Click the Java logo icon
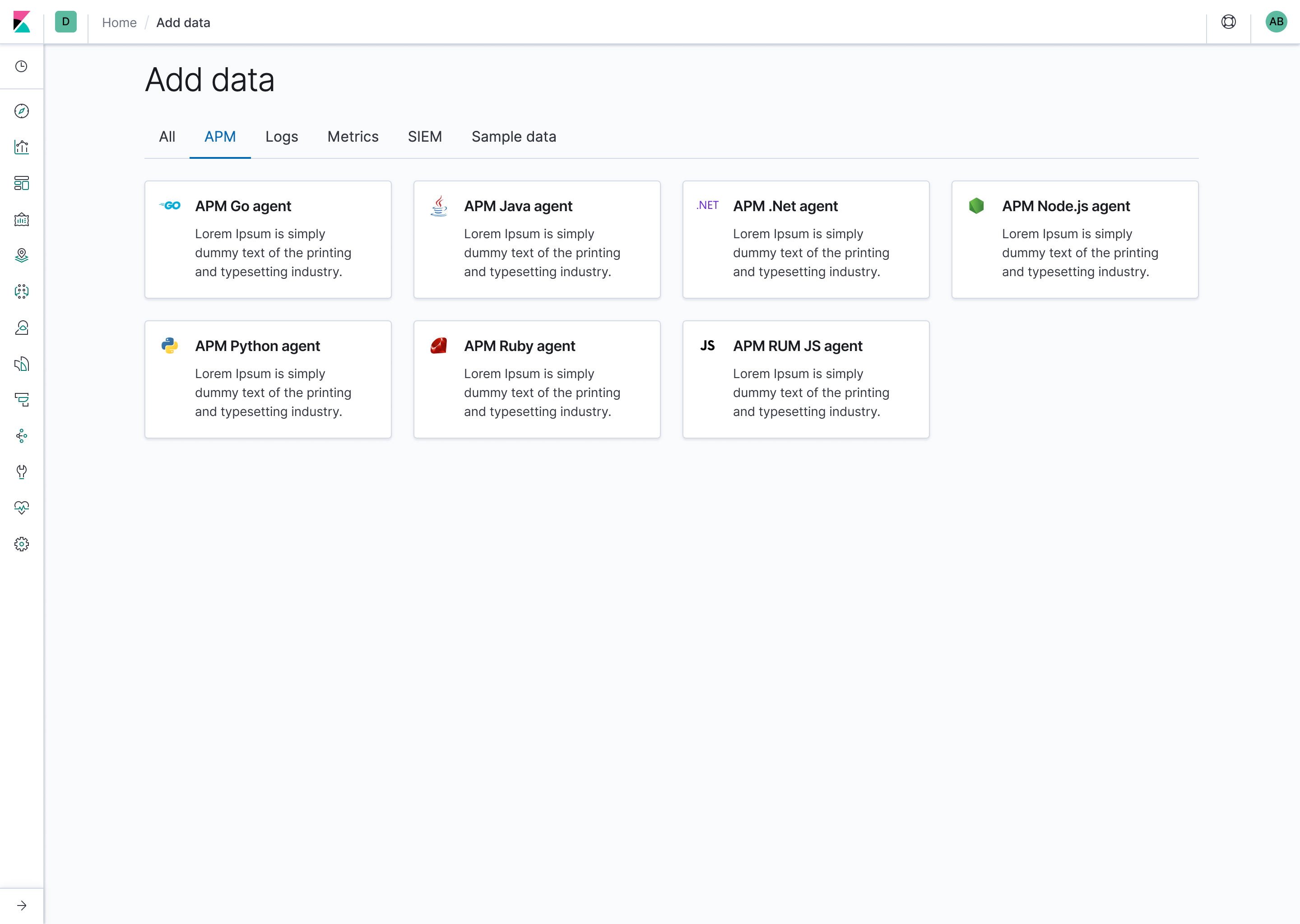Screen dimensions: 1300x924 (x=439, y=206)
